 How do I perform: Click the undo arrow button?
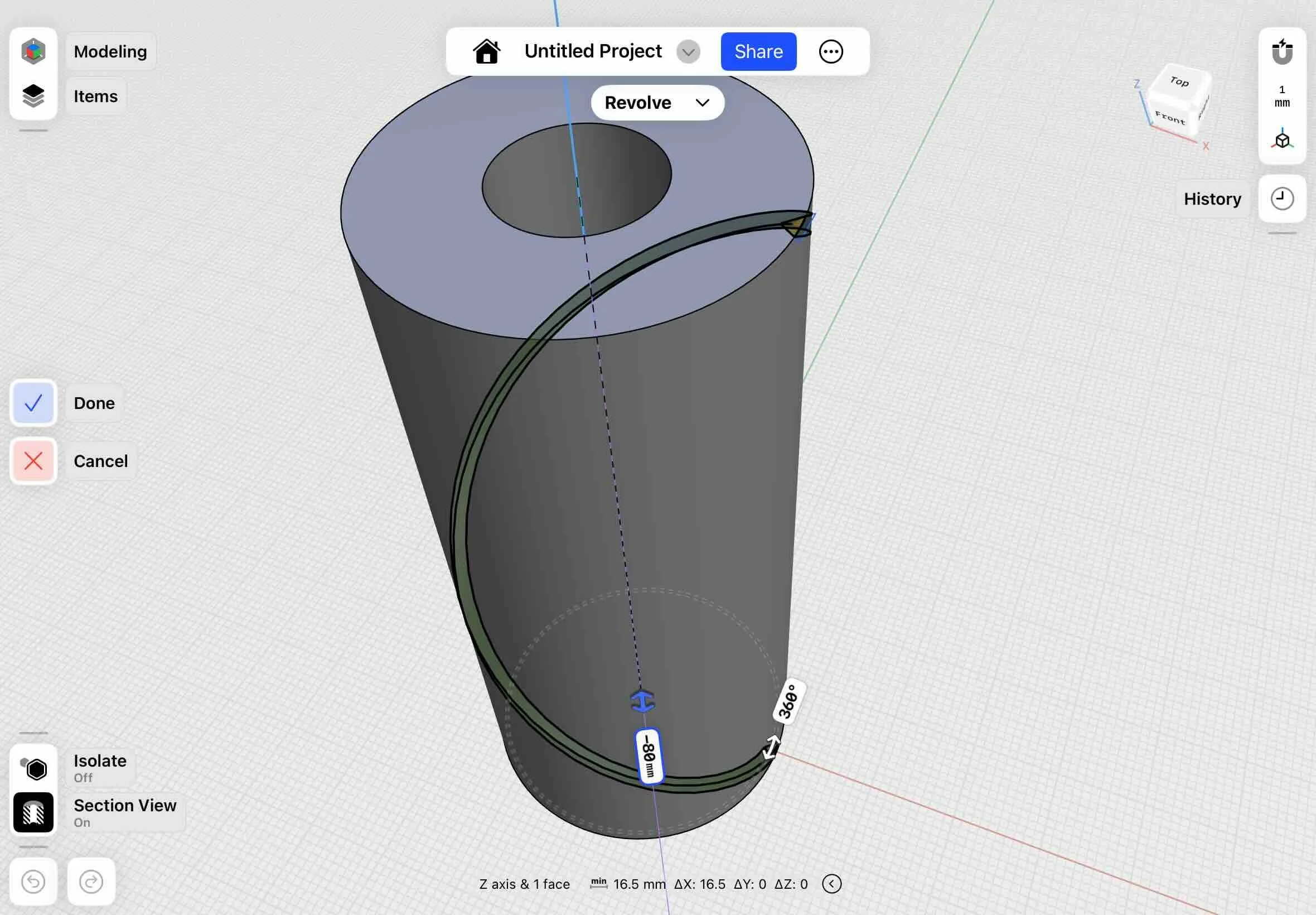tap(33, 881)
